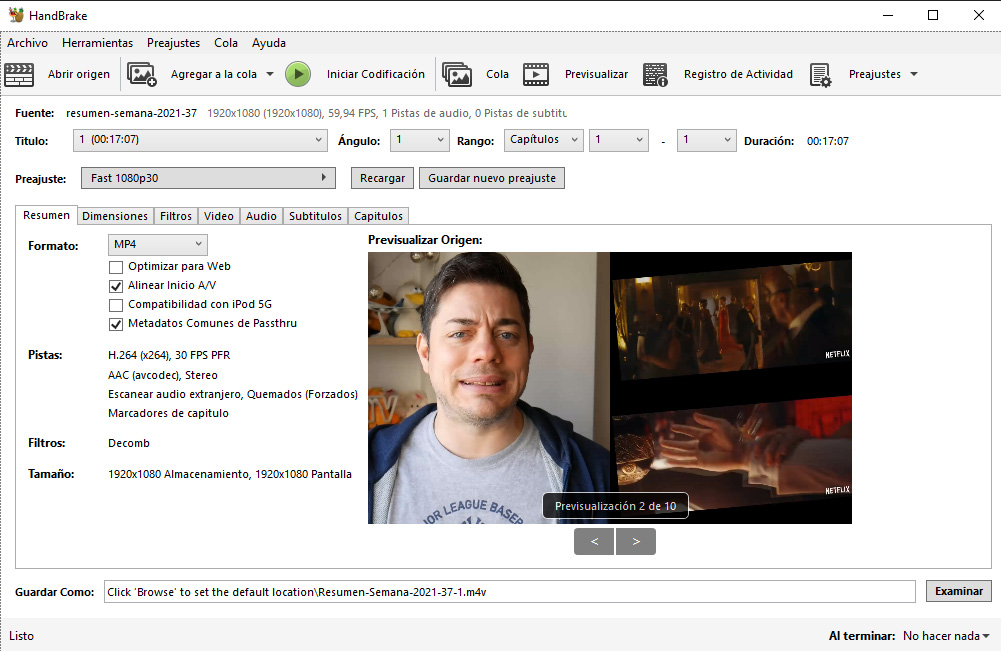The height and width of the screenshot is (651, 1001).
Task: Click the HandBrake app icon in title bar
Action: (x=16, y=15)
